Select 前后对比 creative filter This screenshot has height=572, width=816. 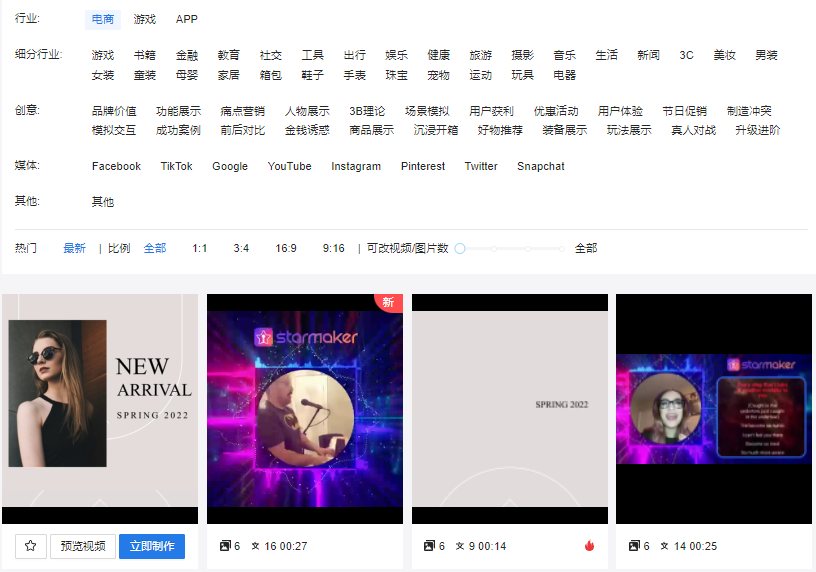click(243, 130)
